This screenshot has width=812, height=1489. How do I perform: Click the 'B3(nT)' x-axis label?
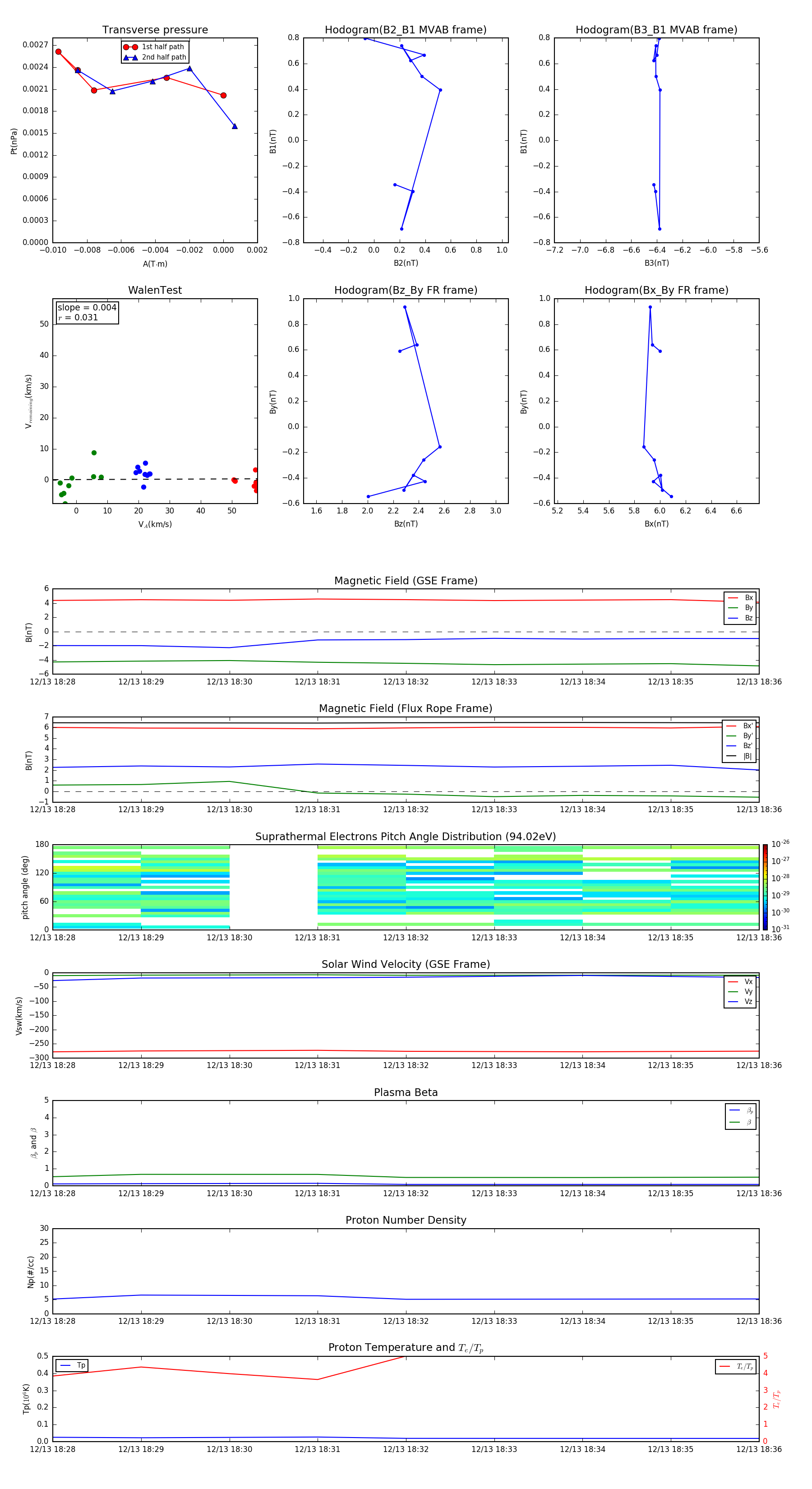pos(656,263)
